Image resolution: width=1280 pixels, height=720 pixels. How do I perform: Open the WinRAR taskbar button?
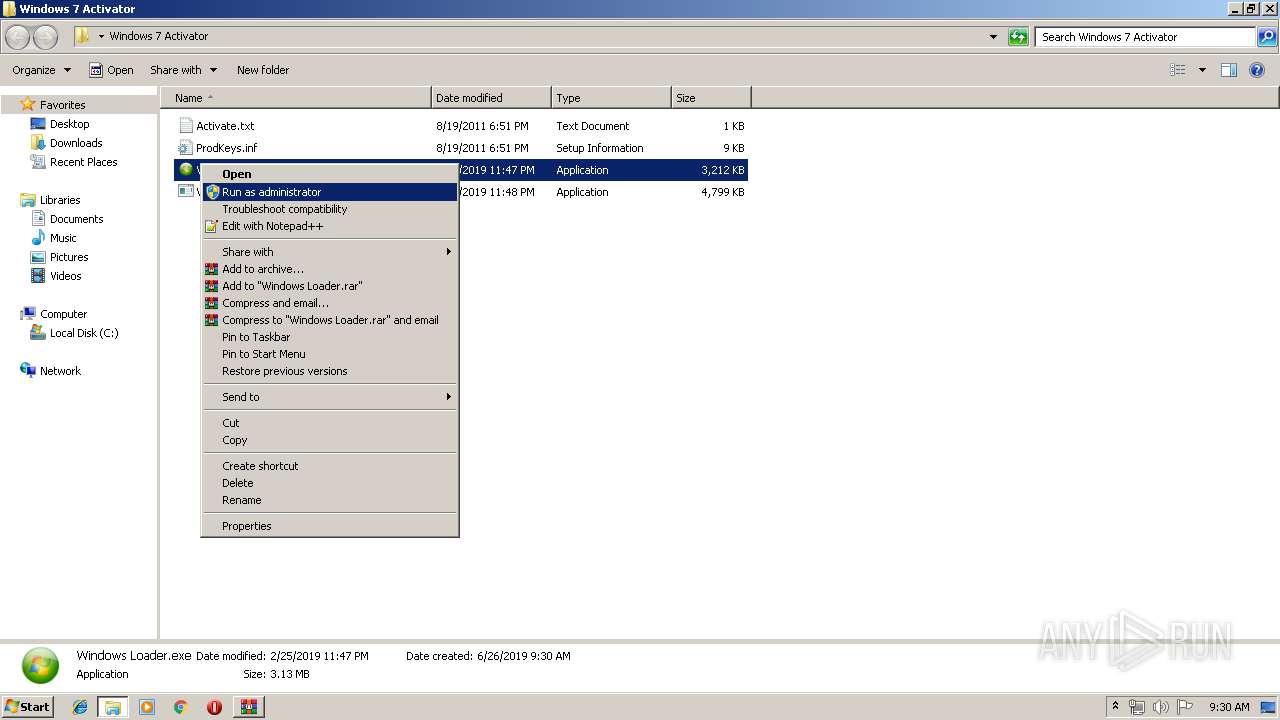coord(248,707)
